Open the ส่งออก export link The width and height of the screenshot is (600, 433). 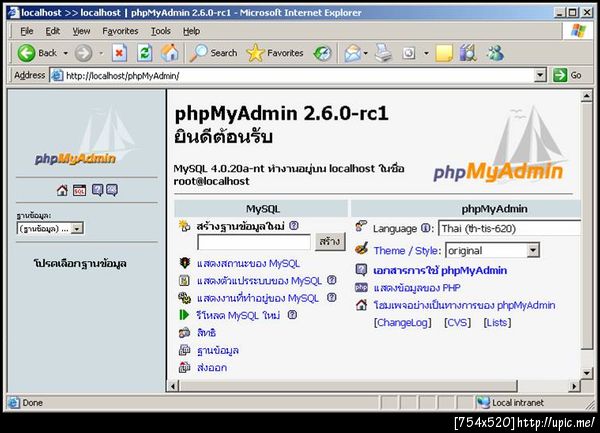(212, 368)
